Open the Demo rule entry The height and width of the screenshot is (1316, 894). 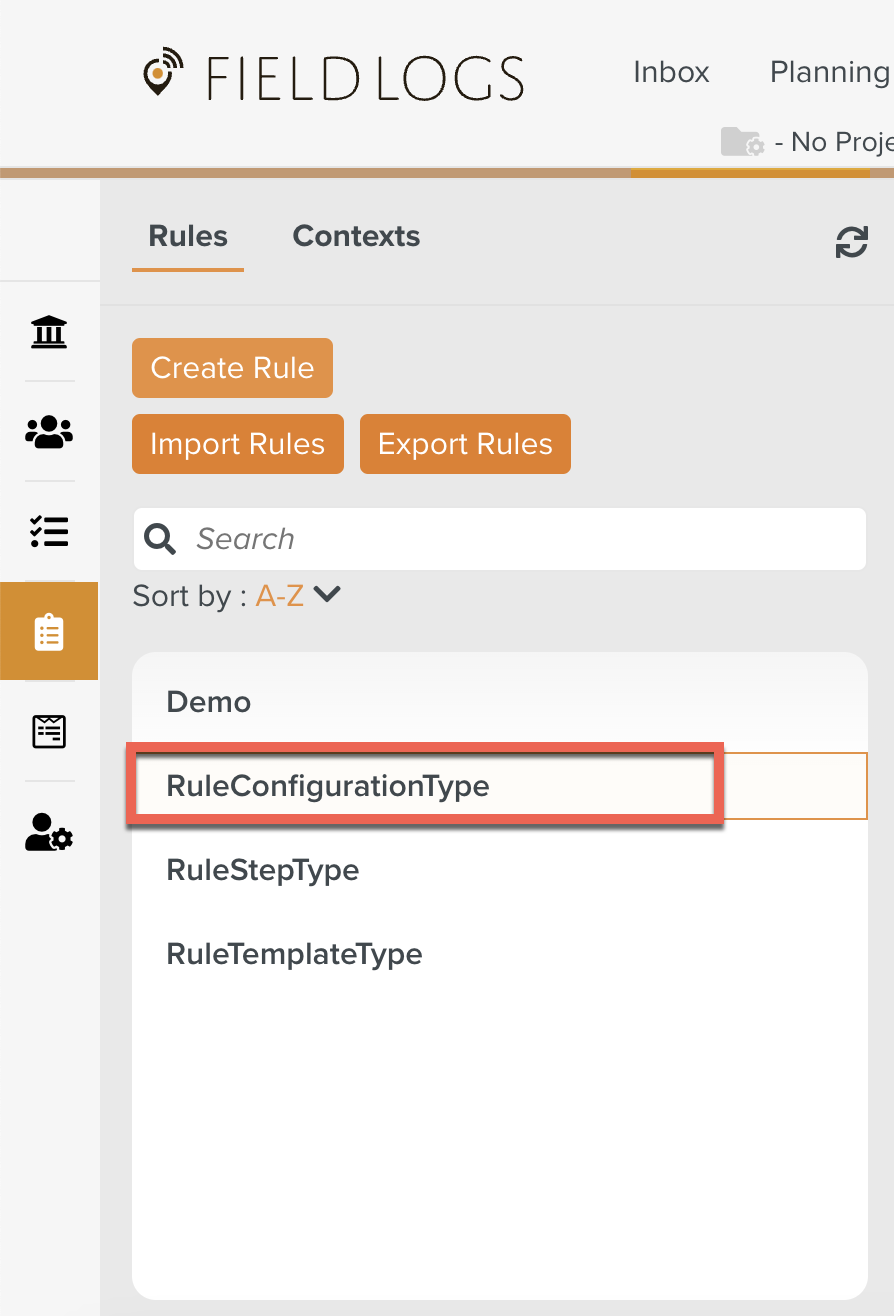[209, 702]
